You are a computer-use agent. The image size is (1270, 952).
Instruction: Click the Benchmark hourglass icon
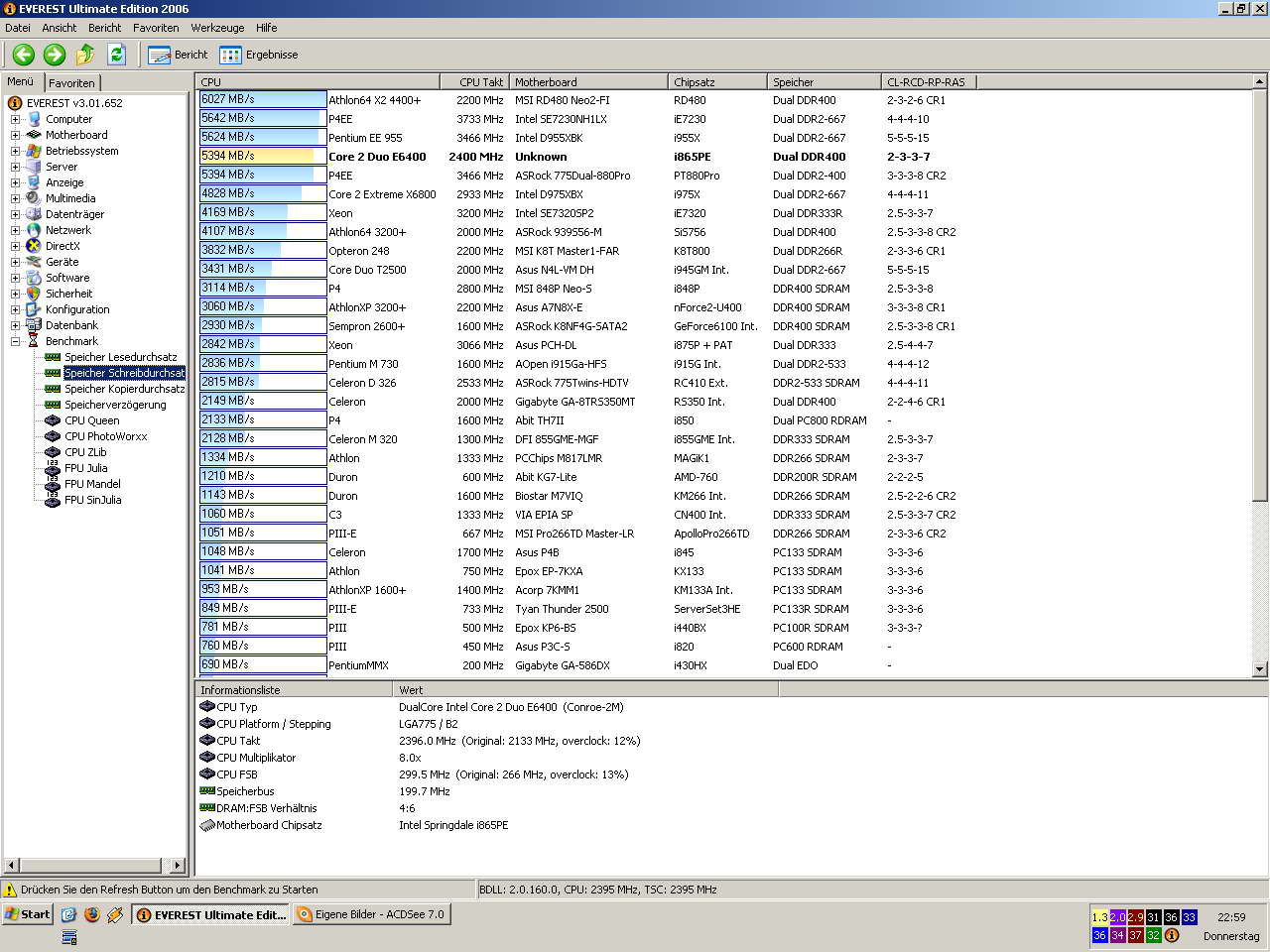[x=34, y=341]
